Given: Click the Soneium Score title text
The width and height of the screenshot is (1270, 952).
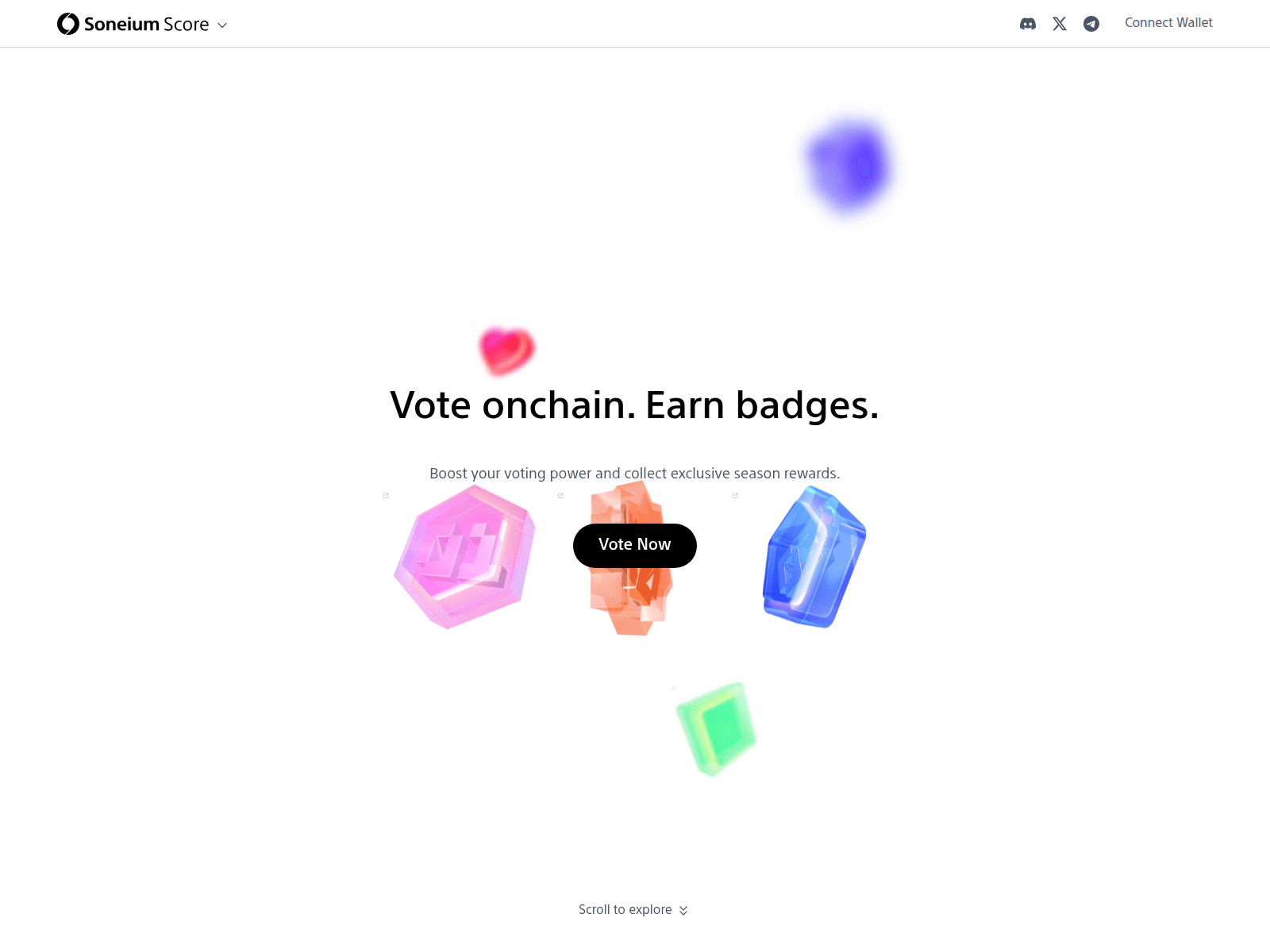Looking at the screenshot, I should pos(147,25).
